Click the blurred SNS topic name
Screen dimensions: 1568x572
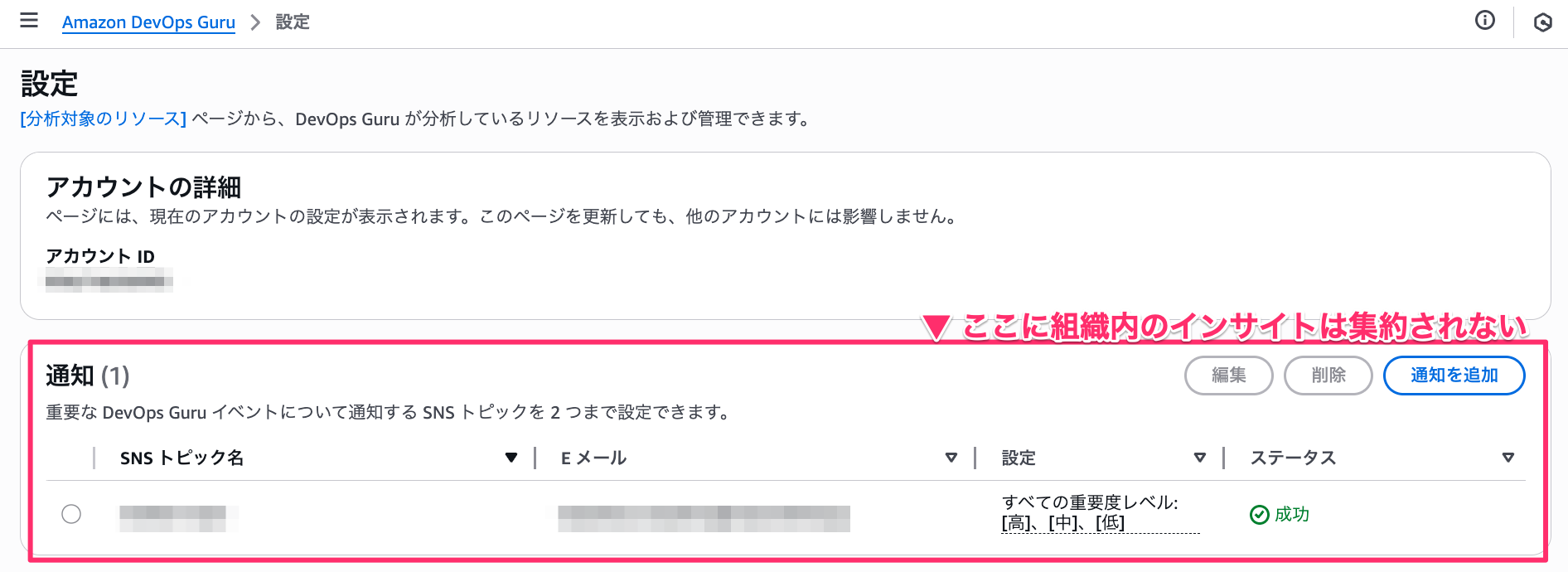172,518
